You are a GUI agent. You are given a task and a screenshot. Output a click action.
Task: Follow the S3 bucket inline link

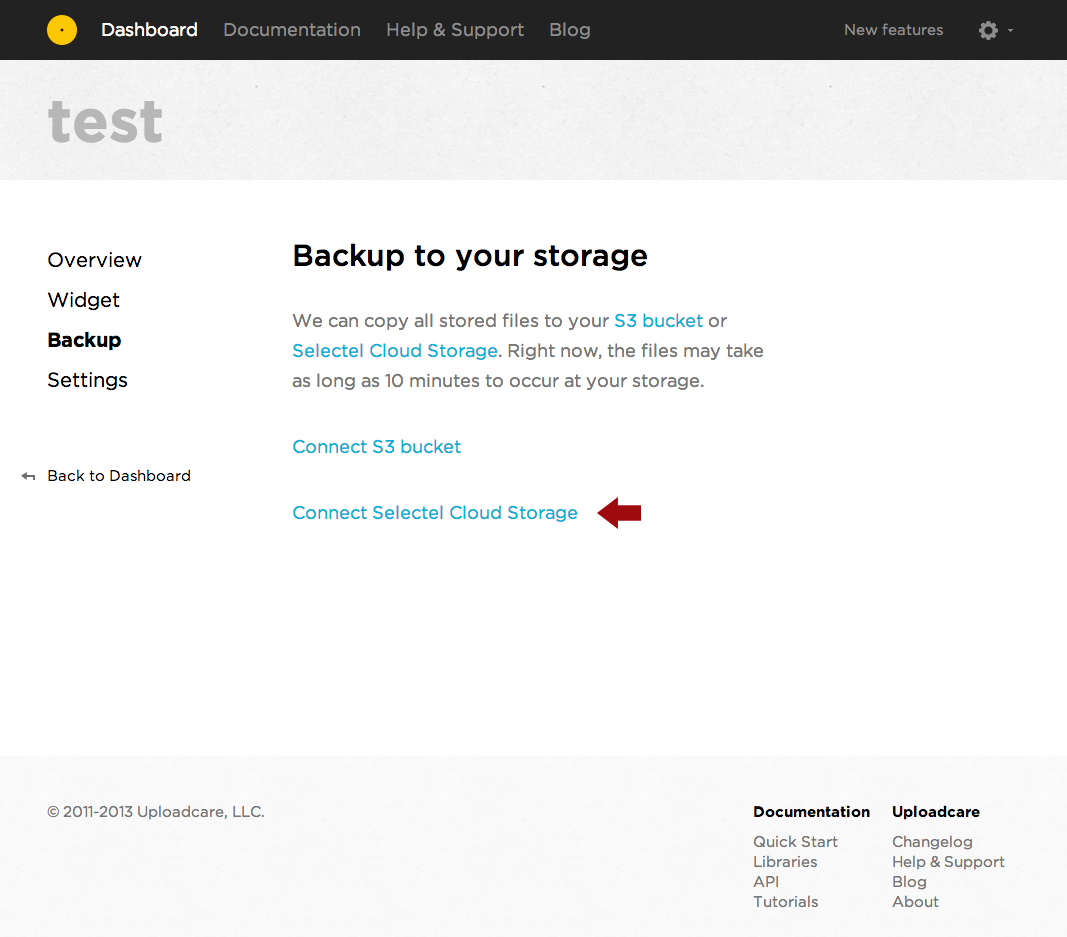658,321
